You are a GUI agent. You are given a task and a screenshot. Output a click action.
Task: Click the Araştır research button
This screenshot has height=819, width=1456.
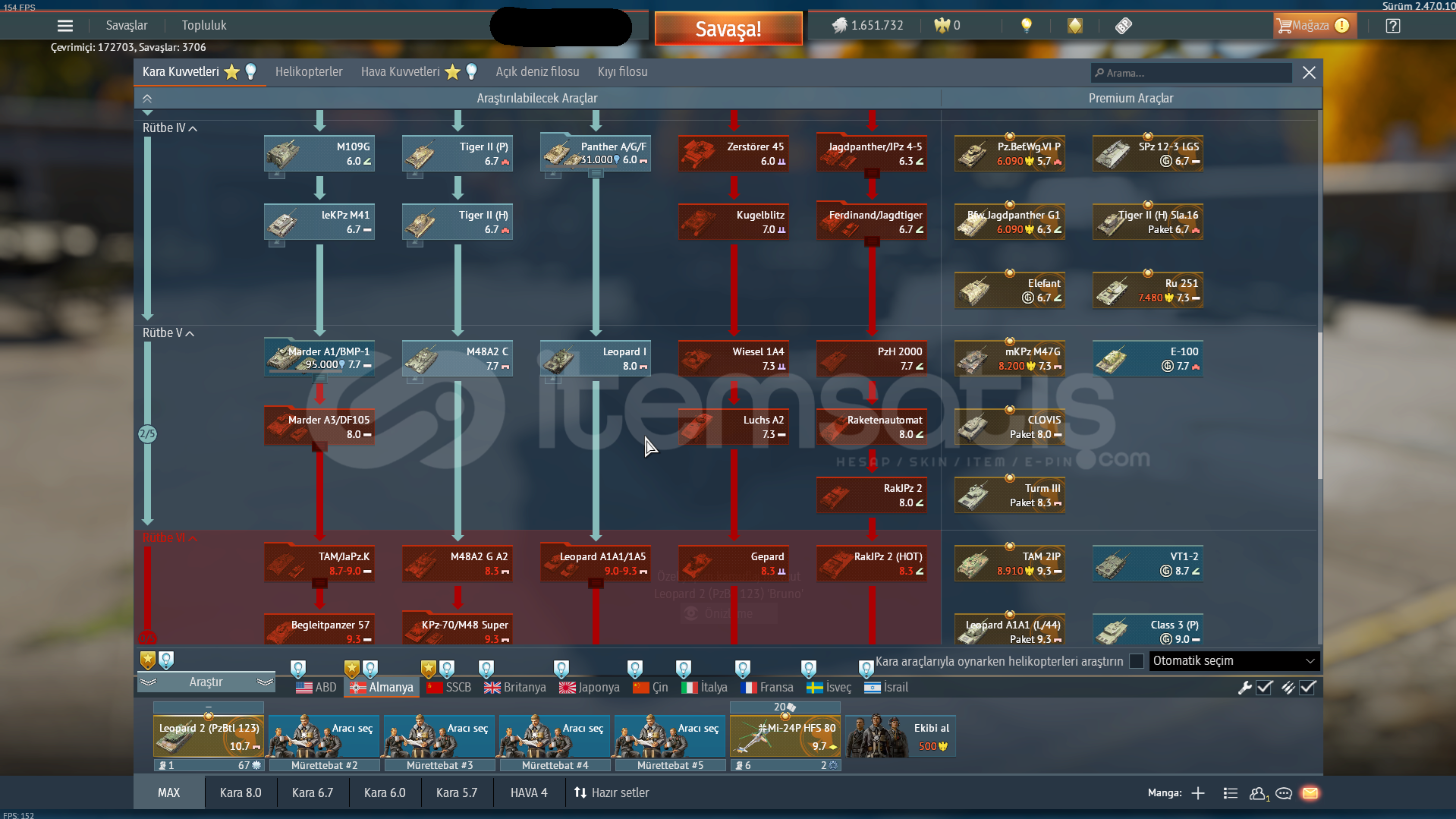pyautogui.click(x=206, y=682)
